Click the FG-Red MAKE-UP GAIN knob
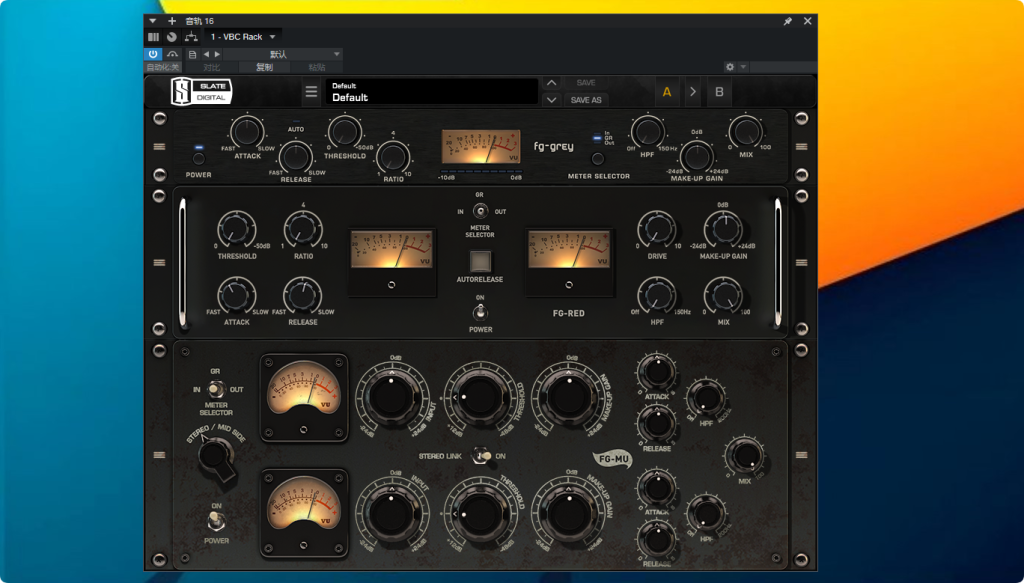 coord(723,229)
